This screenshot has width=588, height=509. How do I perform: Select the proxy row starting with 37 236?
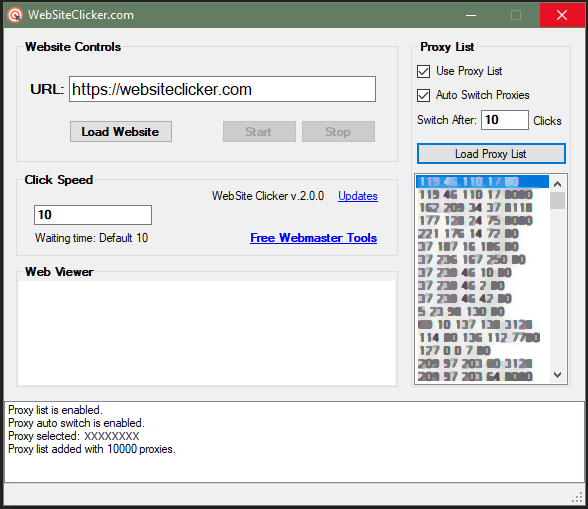[483, 260]
